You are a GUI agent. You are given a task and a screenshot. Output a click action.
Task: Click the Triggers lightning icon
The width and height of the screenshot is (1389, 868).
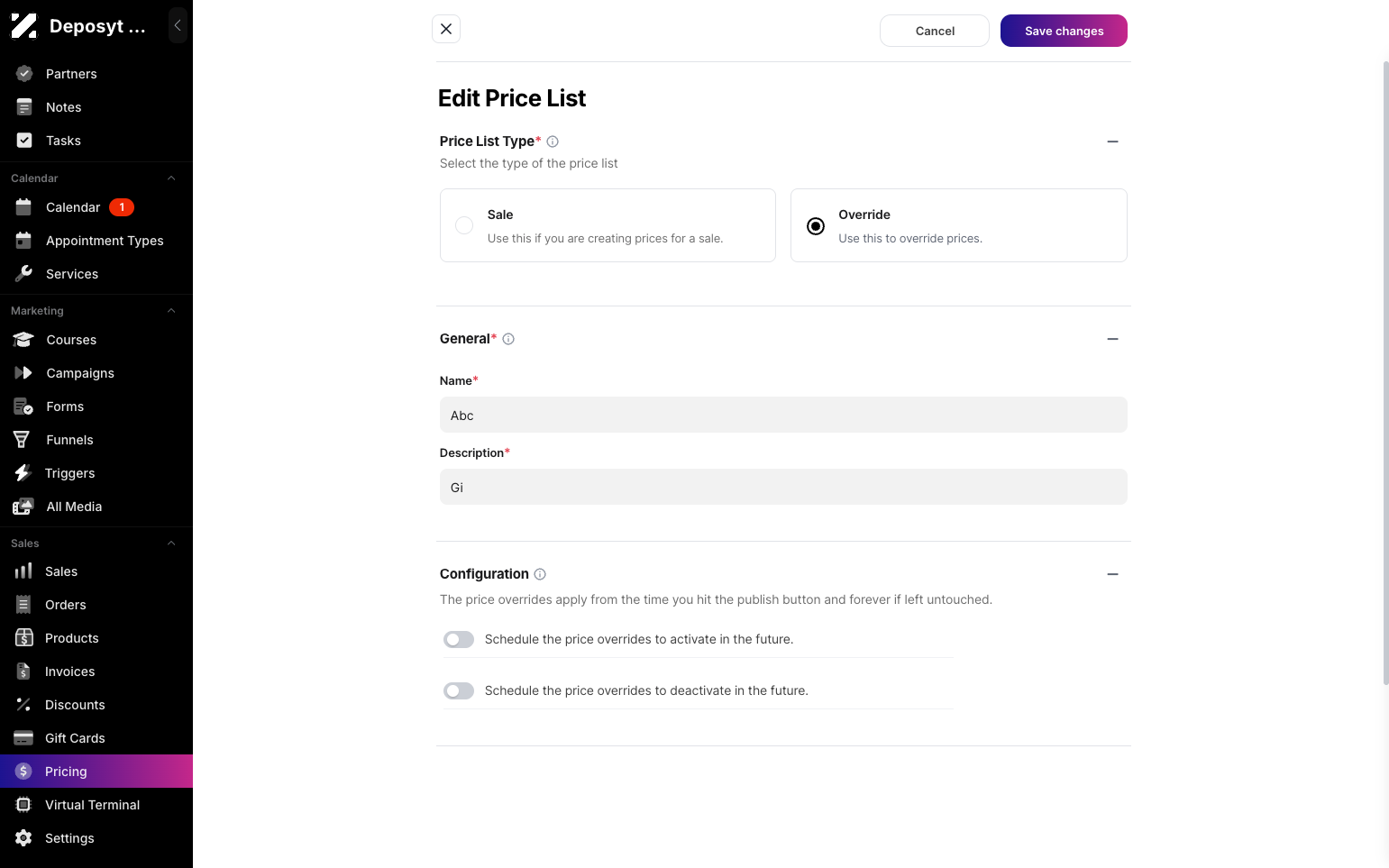23,473
